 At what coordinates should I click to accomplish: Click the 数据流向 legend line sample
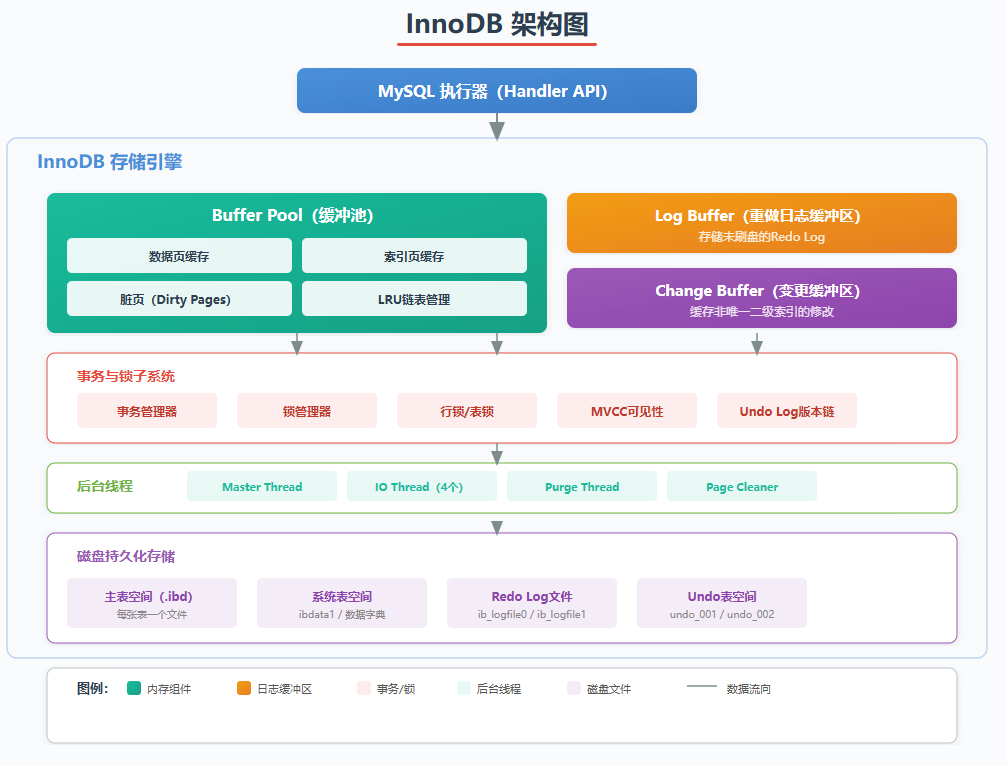(702, 686)
